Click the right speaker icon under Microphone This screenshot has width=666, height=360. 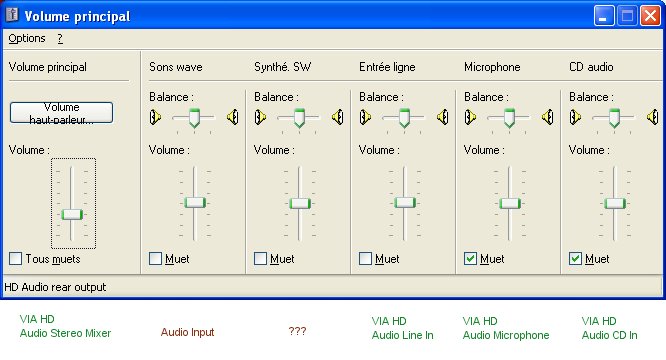point(547,117)
